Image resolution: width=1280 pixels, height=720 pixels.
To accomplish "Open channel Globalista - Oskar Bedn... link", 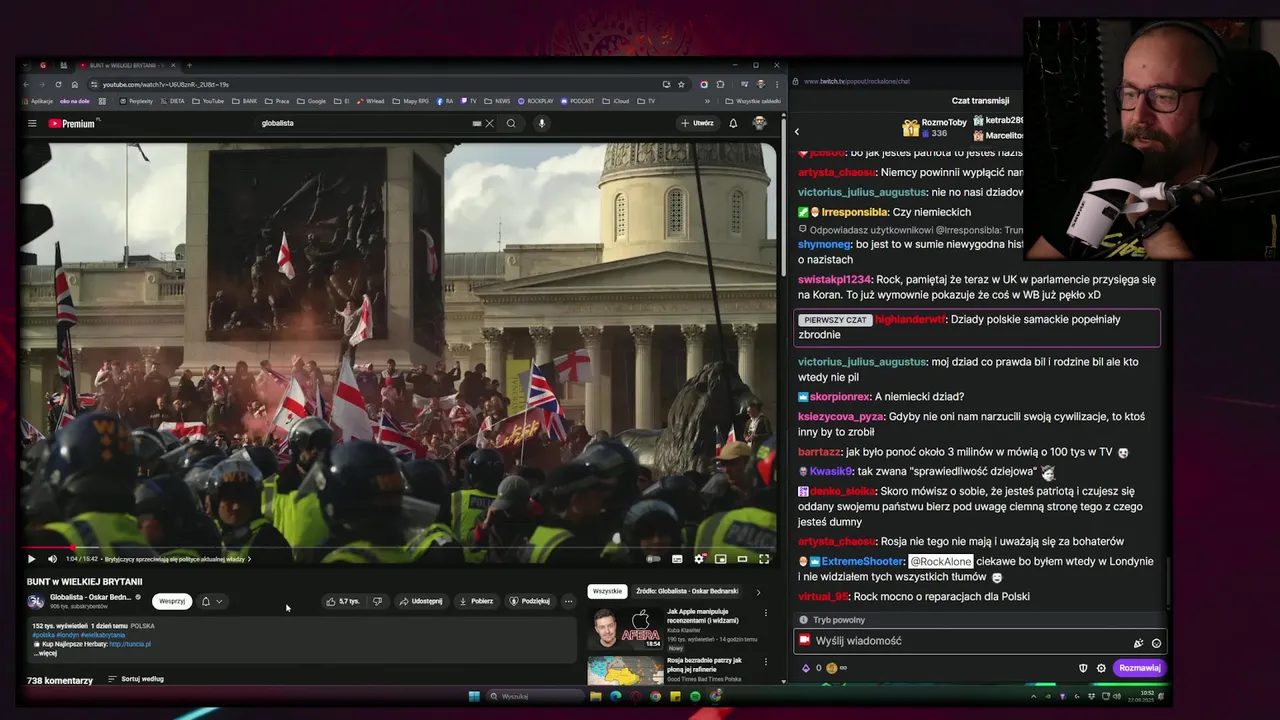I will pos(90,597).
